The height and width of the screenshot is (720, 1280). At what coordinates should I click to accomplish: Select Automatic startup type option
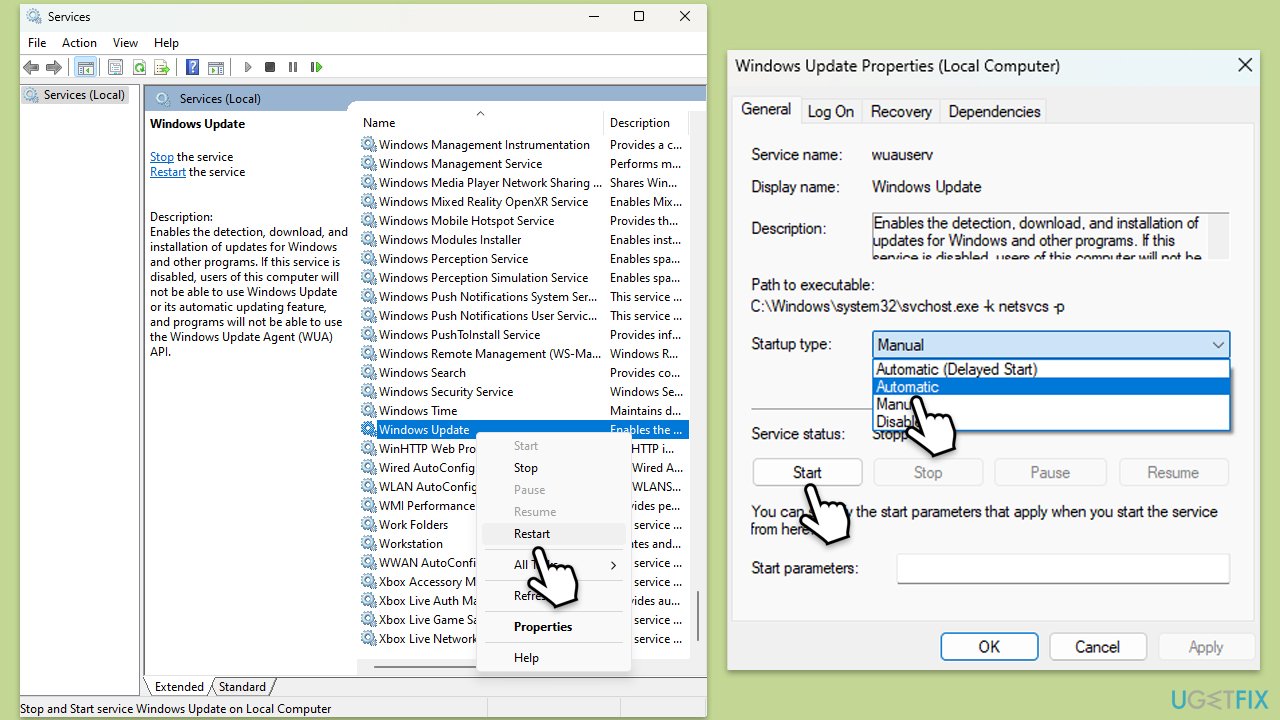point(1051,387)
